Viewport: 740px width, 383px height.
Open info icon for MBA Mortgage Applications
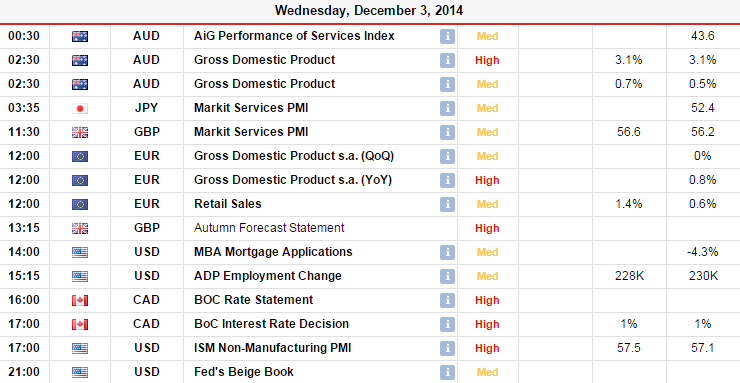pyautogui.click(x=447, y=252)
